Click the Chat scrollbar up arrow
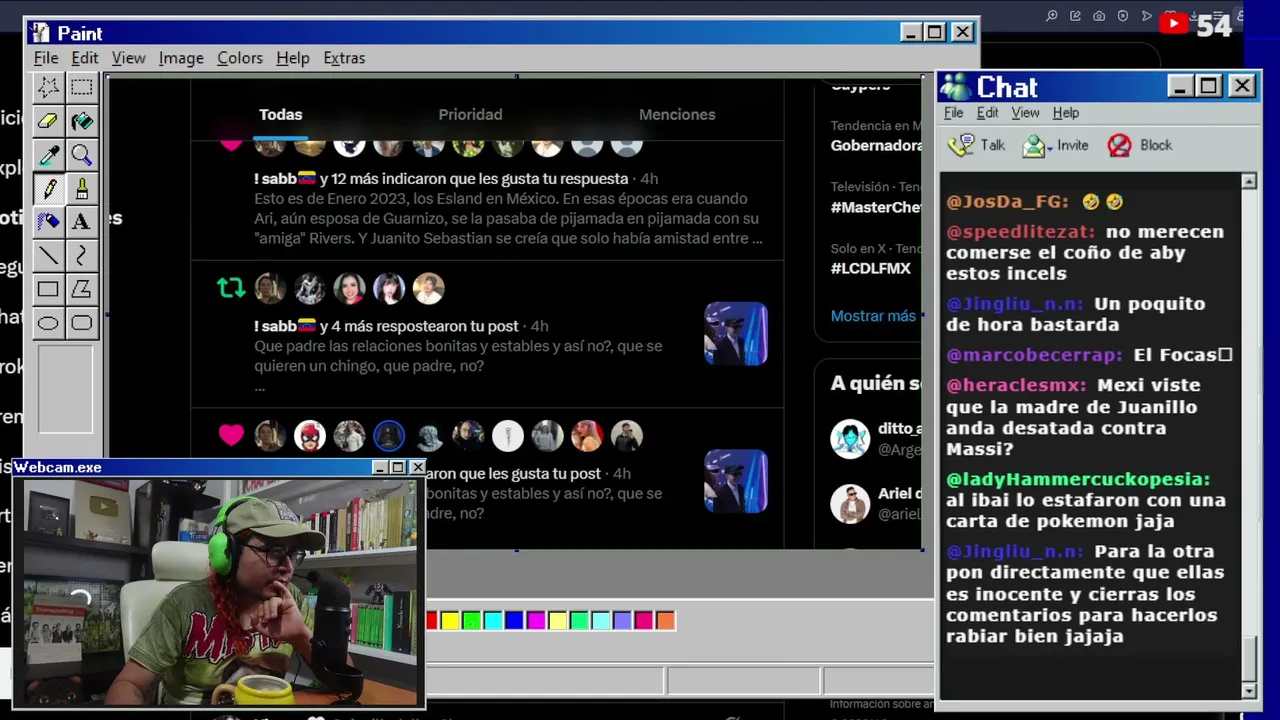This screenshot has height=720, width=1280. 1249,181
